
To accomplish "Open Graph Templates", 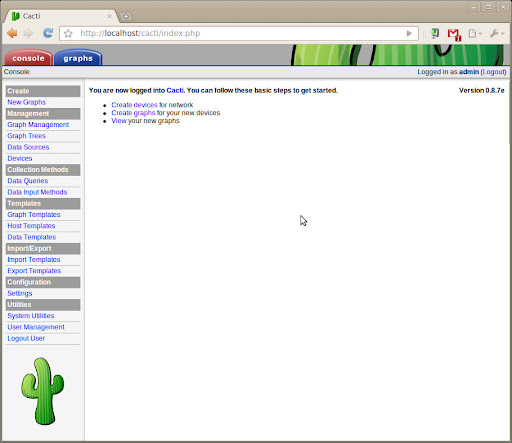I will point(34,215).
